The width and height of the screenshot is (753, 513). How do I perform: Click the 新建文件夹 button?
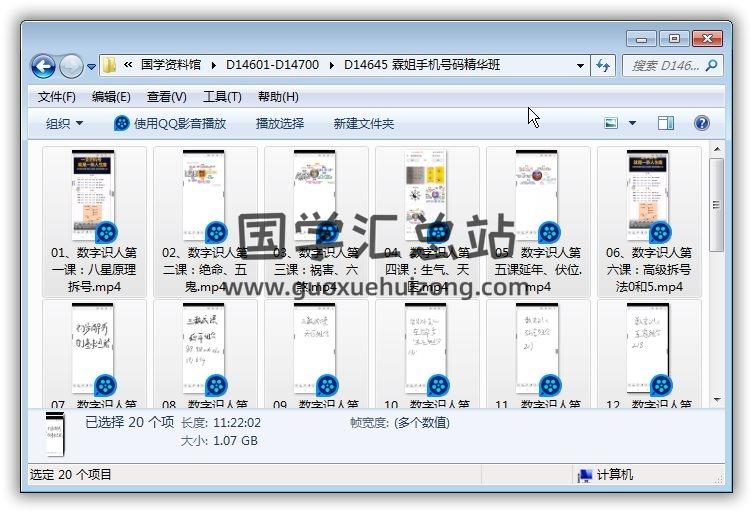click(364, 124)
